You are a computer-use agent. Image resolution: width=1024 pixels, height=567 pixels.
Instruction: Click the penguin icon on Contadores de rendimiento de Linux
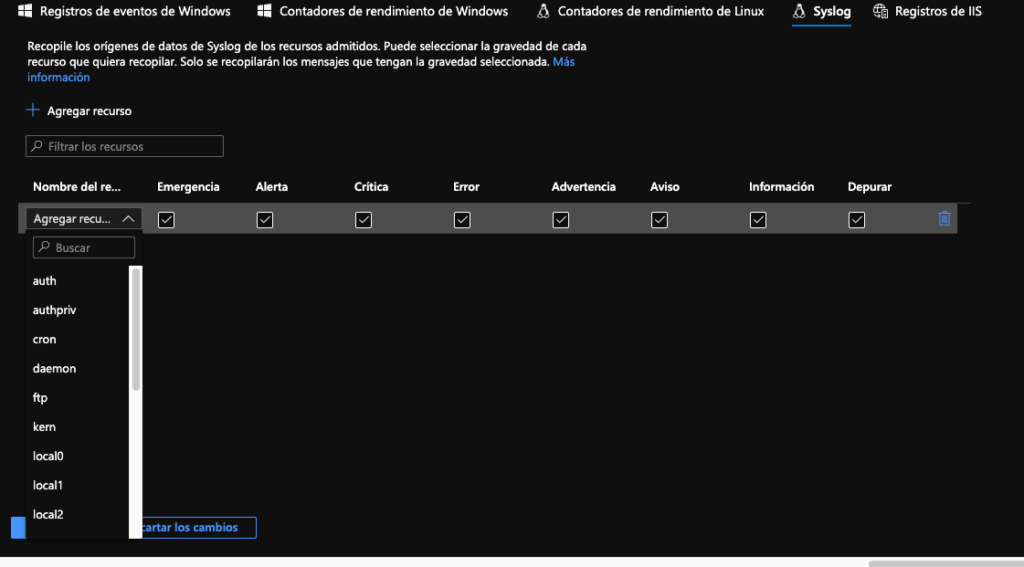[x=543, y=11]
